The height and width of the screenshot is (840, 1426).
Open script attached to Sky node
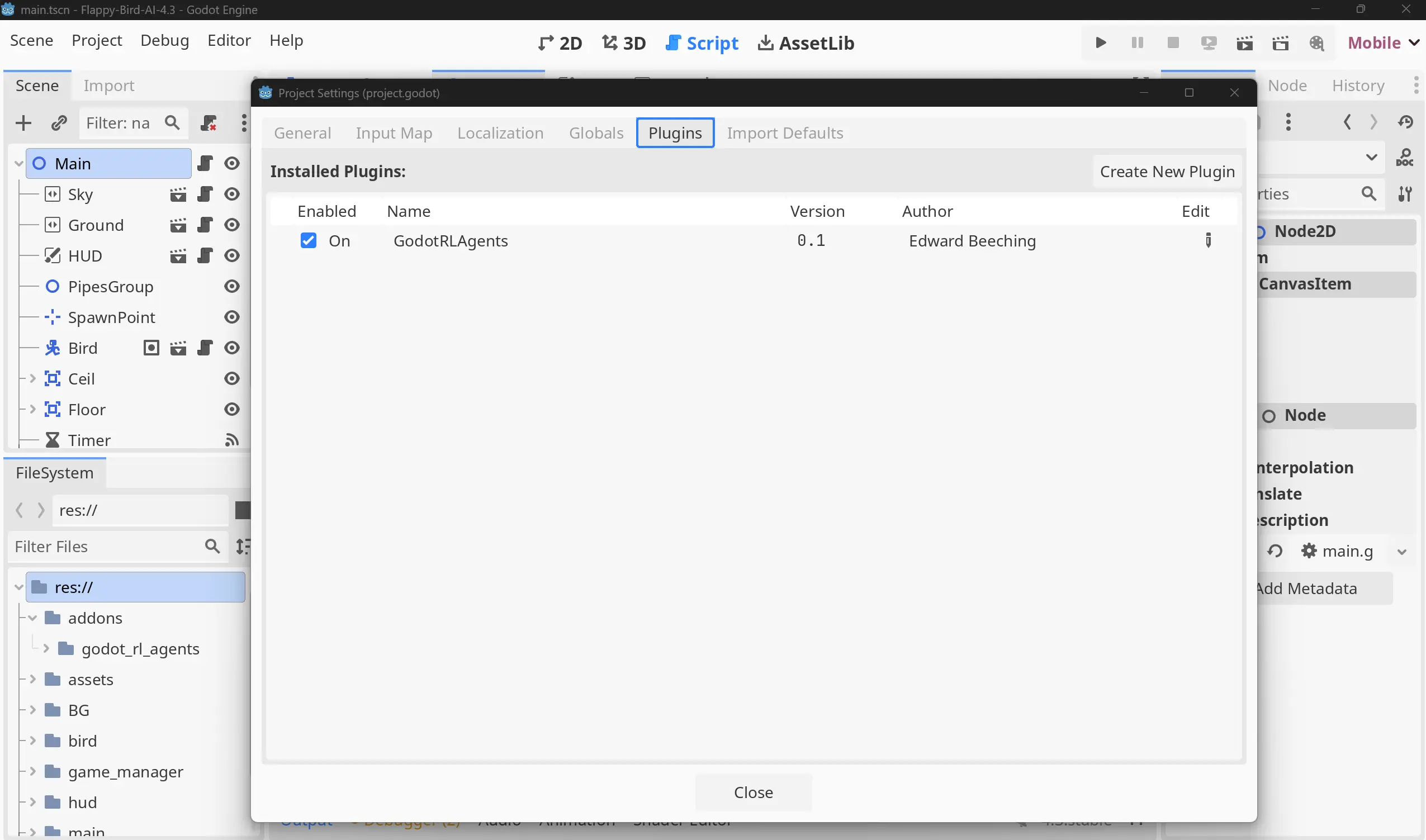coord(205,194)
